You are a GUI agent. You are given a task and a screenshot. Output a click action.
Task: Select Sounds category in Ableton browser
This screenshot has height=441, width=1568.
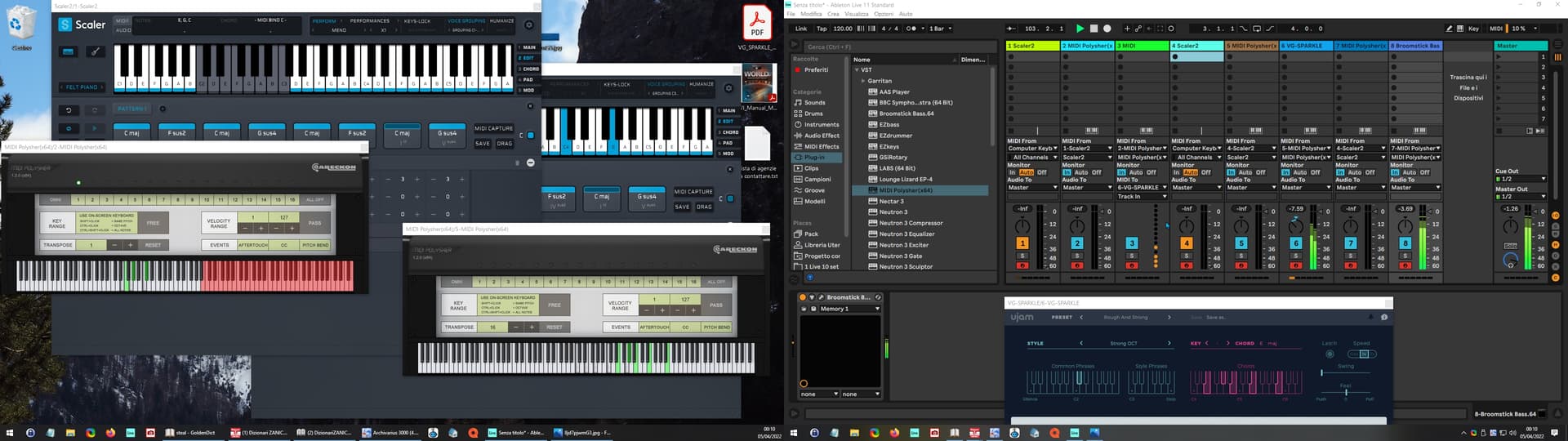(x=814, y=103)
